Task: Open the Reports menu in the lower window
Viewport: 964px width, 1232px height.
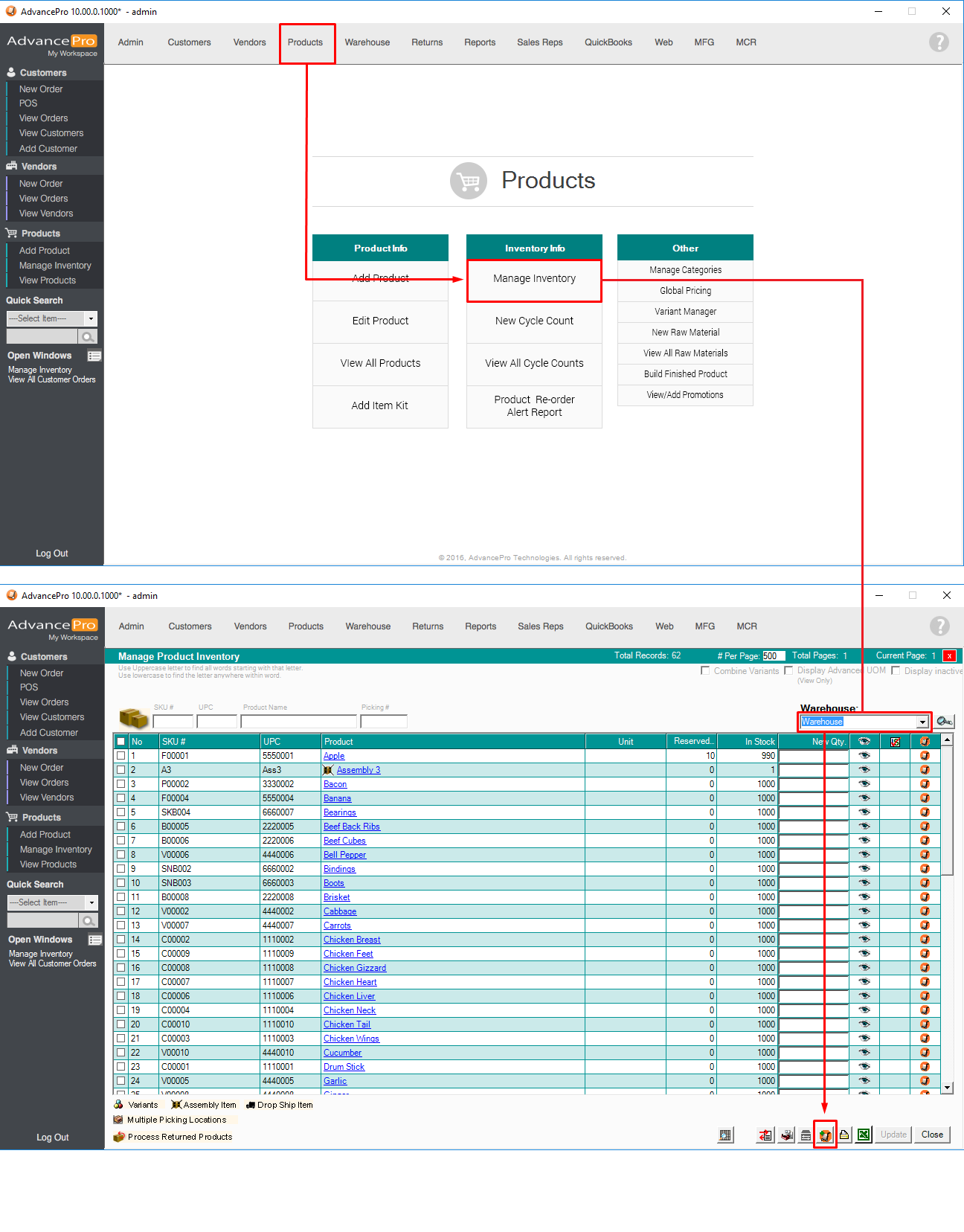Action: pos(481,626)
